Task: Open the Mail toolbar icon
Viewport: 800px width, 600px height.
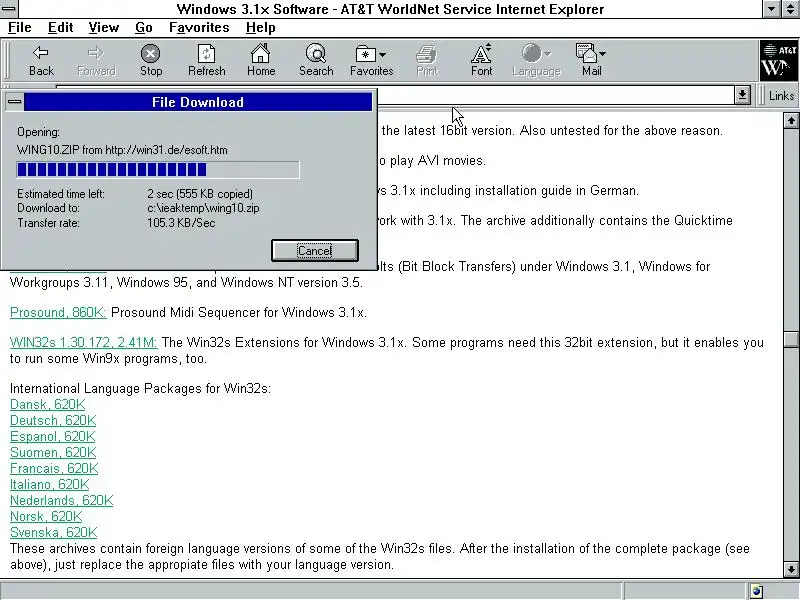Action: click(x=586, y=53)
